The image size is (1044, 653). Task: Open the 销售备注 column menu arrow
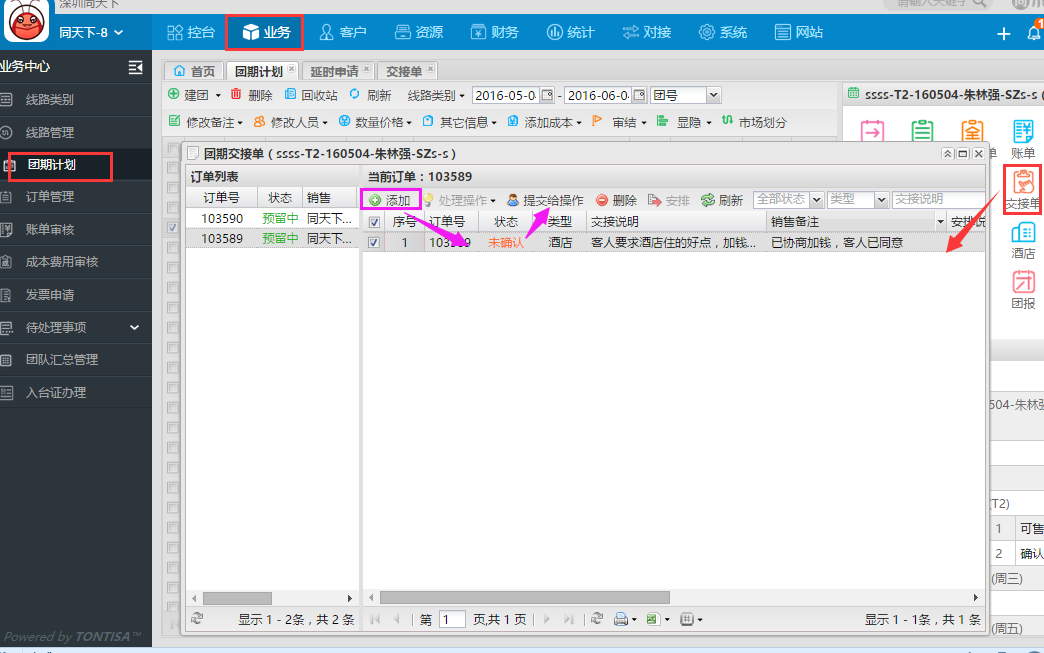(940, 222)
